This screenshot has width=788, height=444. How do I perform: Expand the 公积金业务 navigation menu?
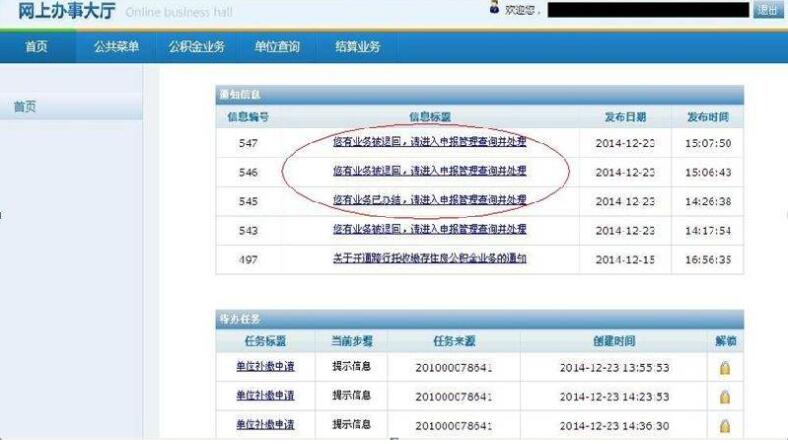click(x=197, y=47)
